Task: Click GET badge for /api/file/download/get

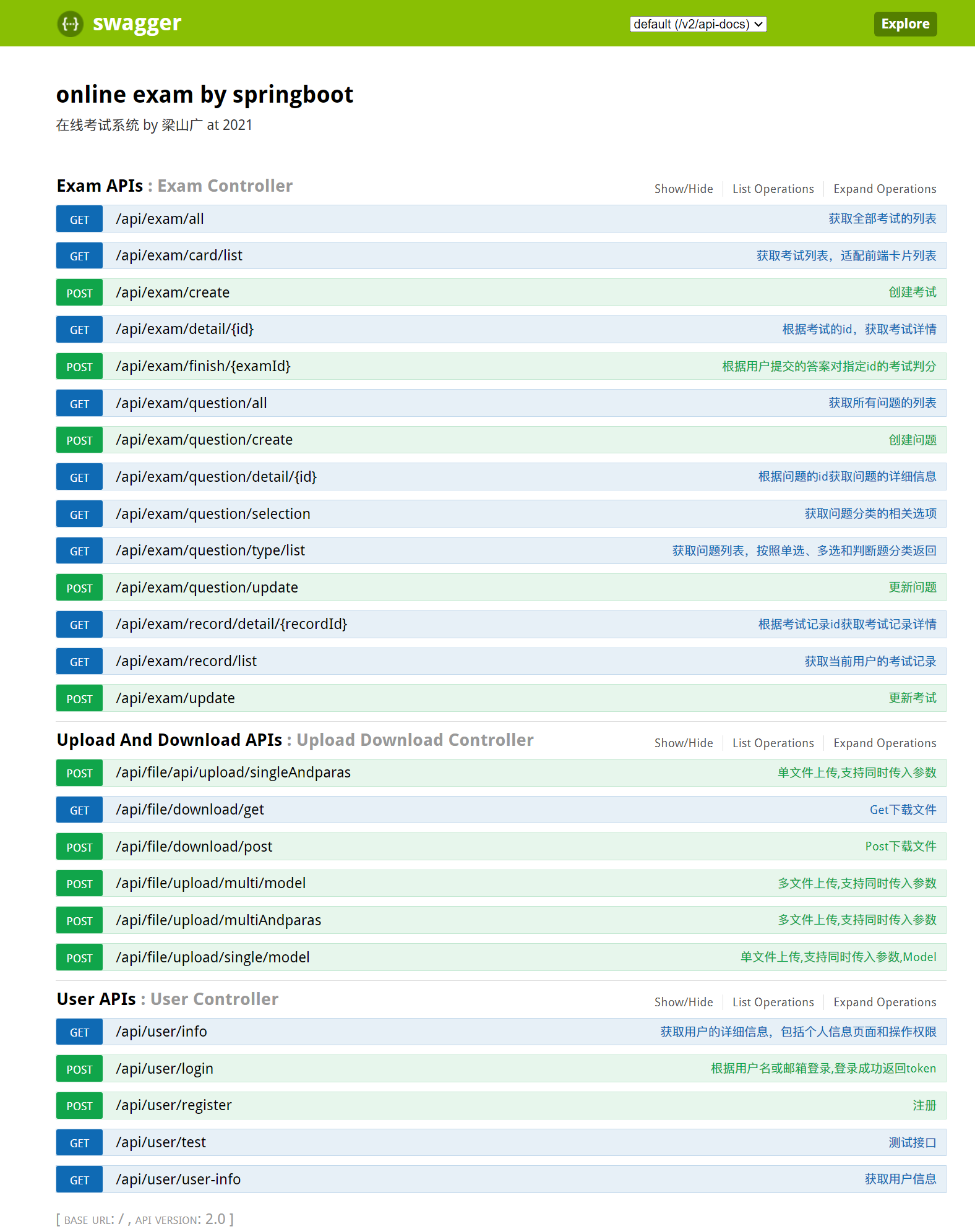Action: pos(79,810)
